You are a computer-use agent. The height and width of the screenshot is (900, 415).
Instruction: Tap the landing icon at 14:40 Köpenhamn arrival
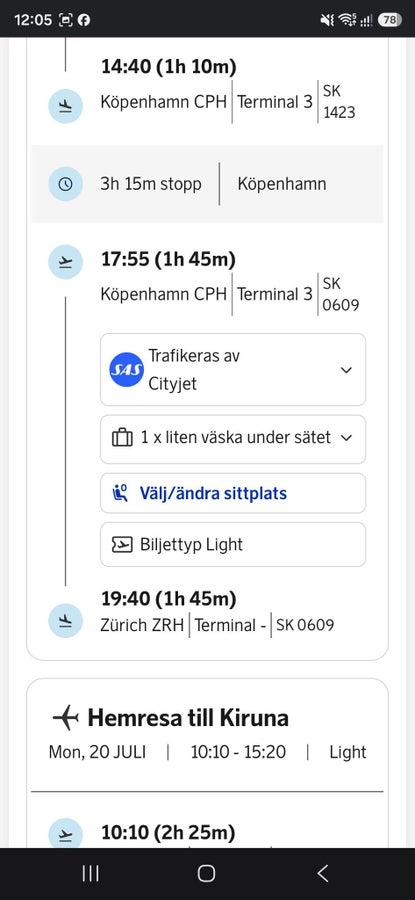[x=65, y=106]
